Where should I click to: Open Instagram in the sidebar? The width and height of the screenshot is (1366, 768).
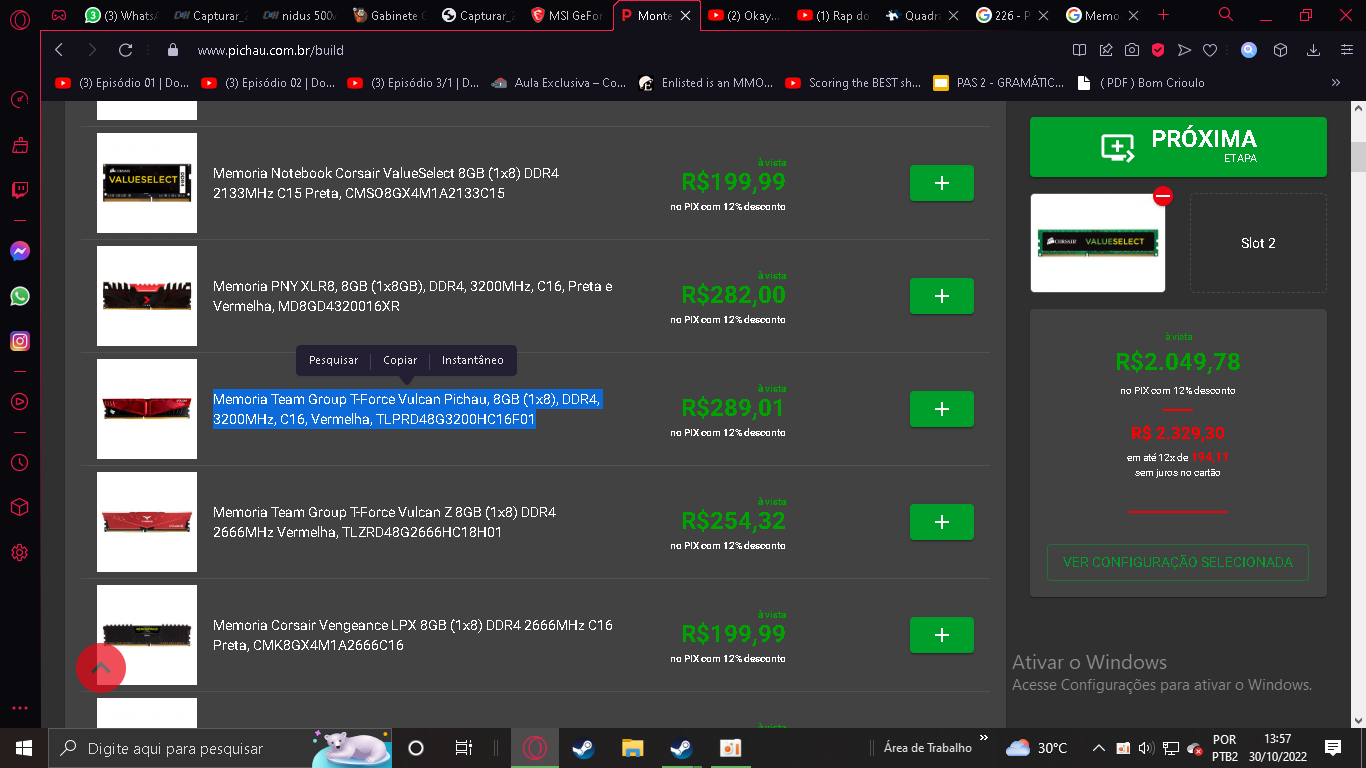pos(19,341)
